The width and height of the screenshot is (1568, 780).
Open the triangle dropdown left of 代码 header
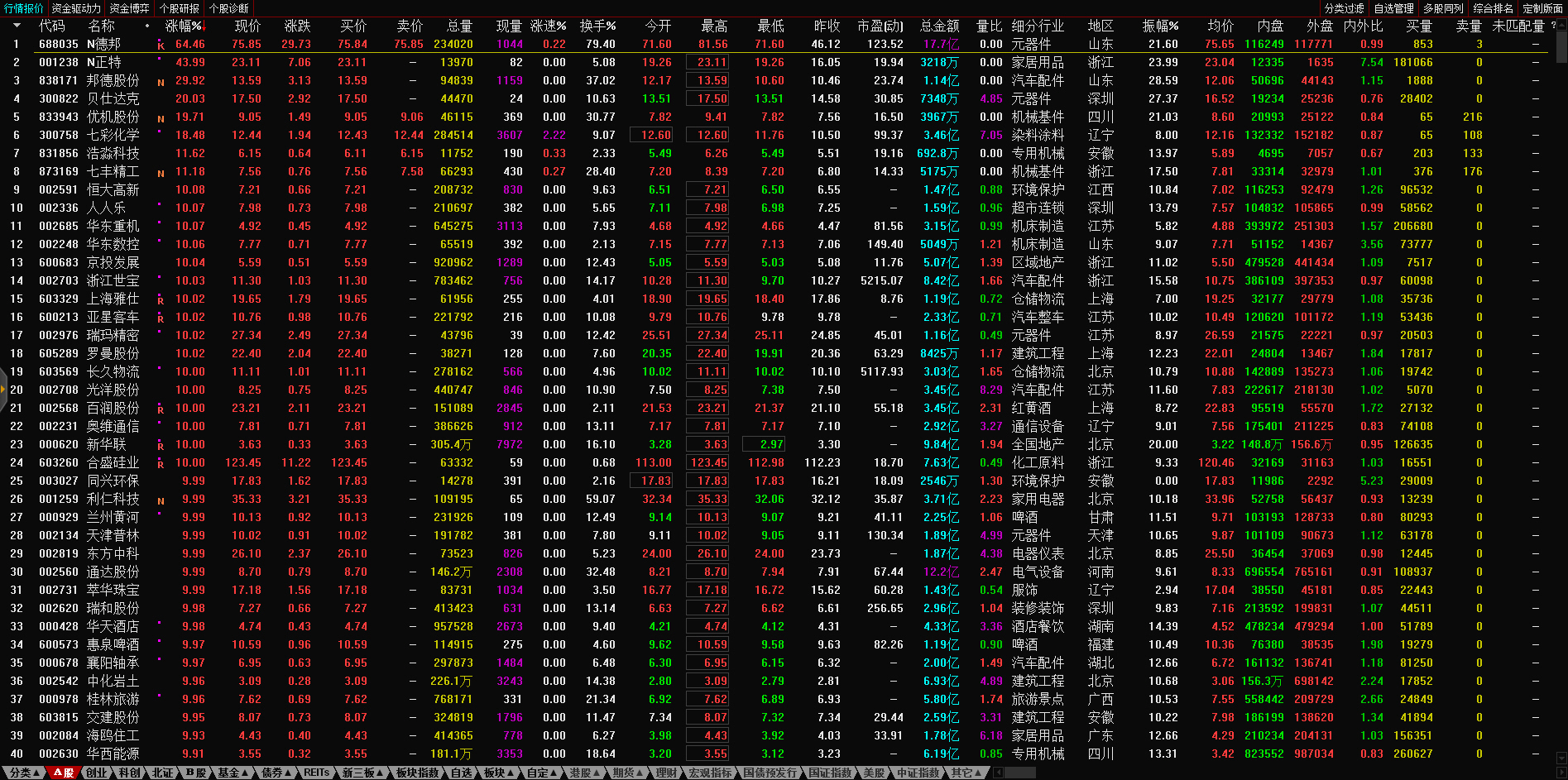(16, 26)
